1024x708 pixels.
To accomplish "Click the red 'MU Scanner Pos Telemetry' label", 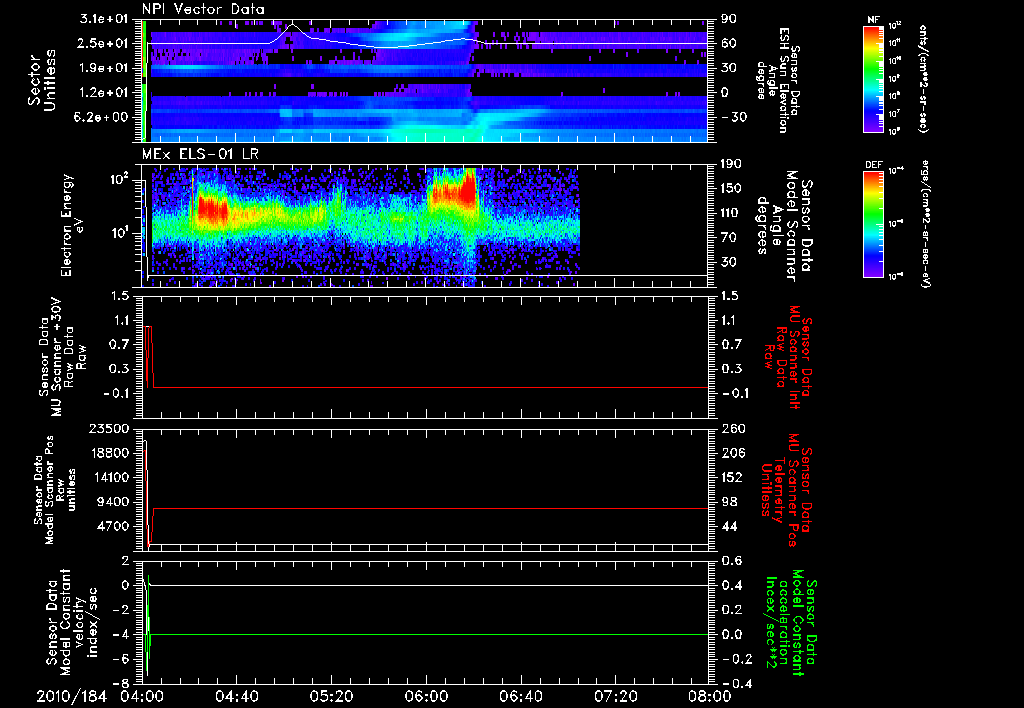I will coord(786,491).
